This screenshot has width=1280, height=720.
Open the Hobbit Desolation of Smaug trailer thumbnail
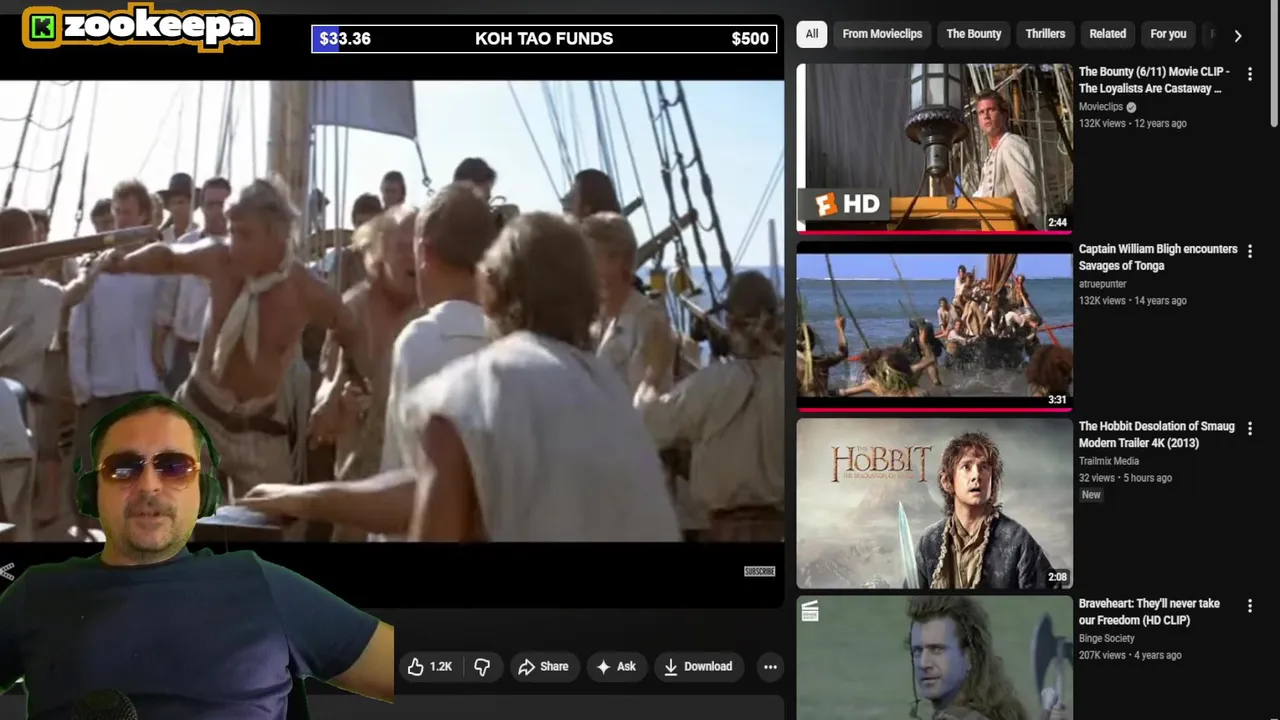pyautogui.click(x=934, y=503)
